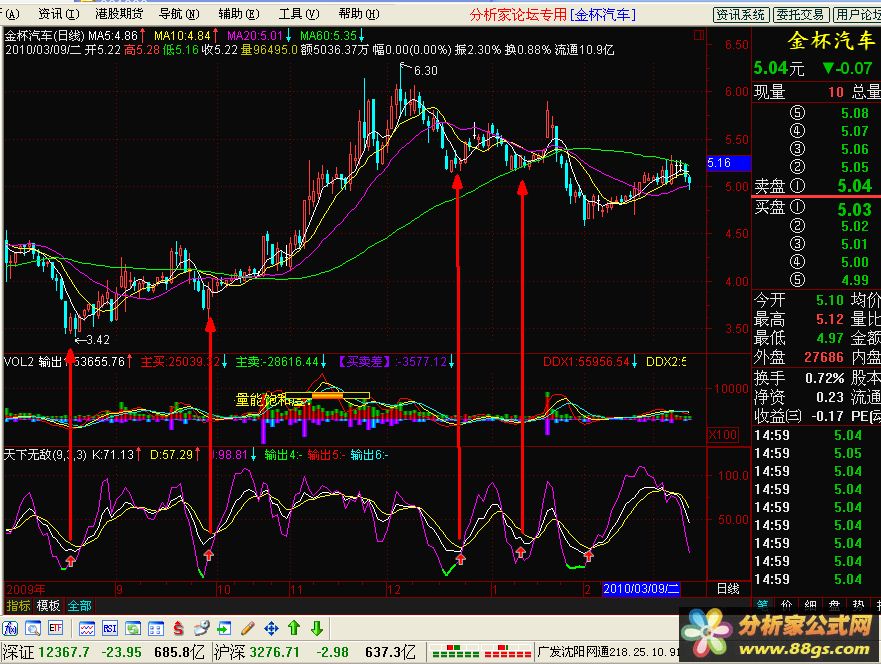Image resolution: width=881 pixels, height=664 pixels.
Task: Click the 深证 index 12367.7 in status bar
Action: click(x=64, y=652)
